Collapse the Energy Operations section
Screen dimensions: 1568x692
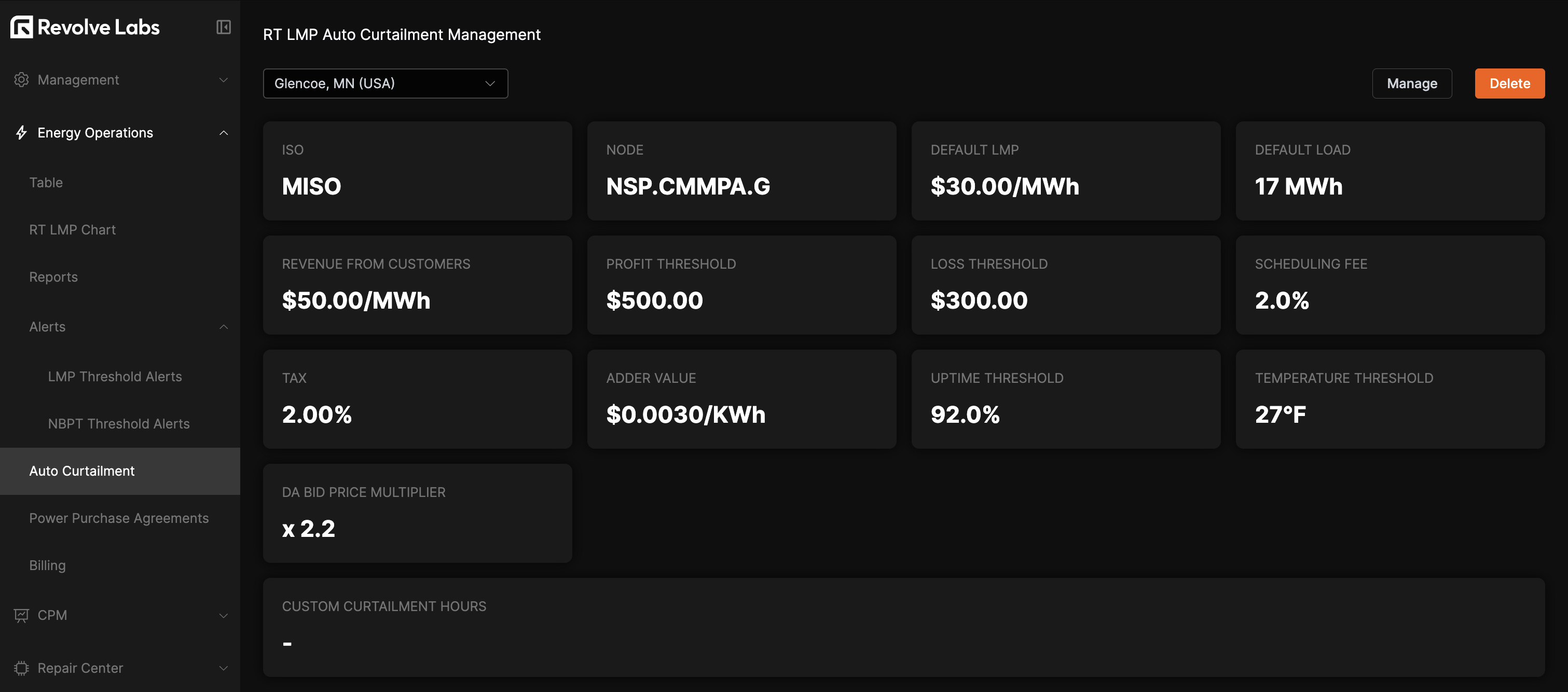coord(224,132)
